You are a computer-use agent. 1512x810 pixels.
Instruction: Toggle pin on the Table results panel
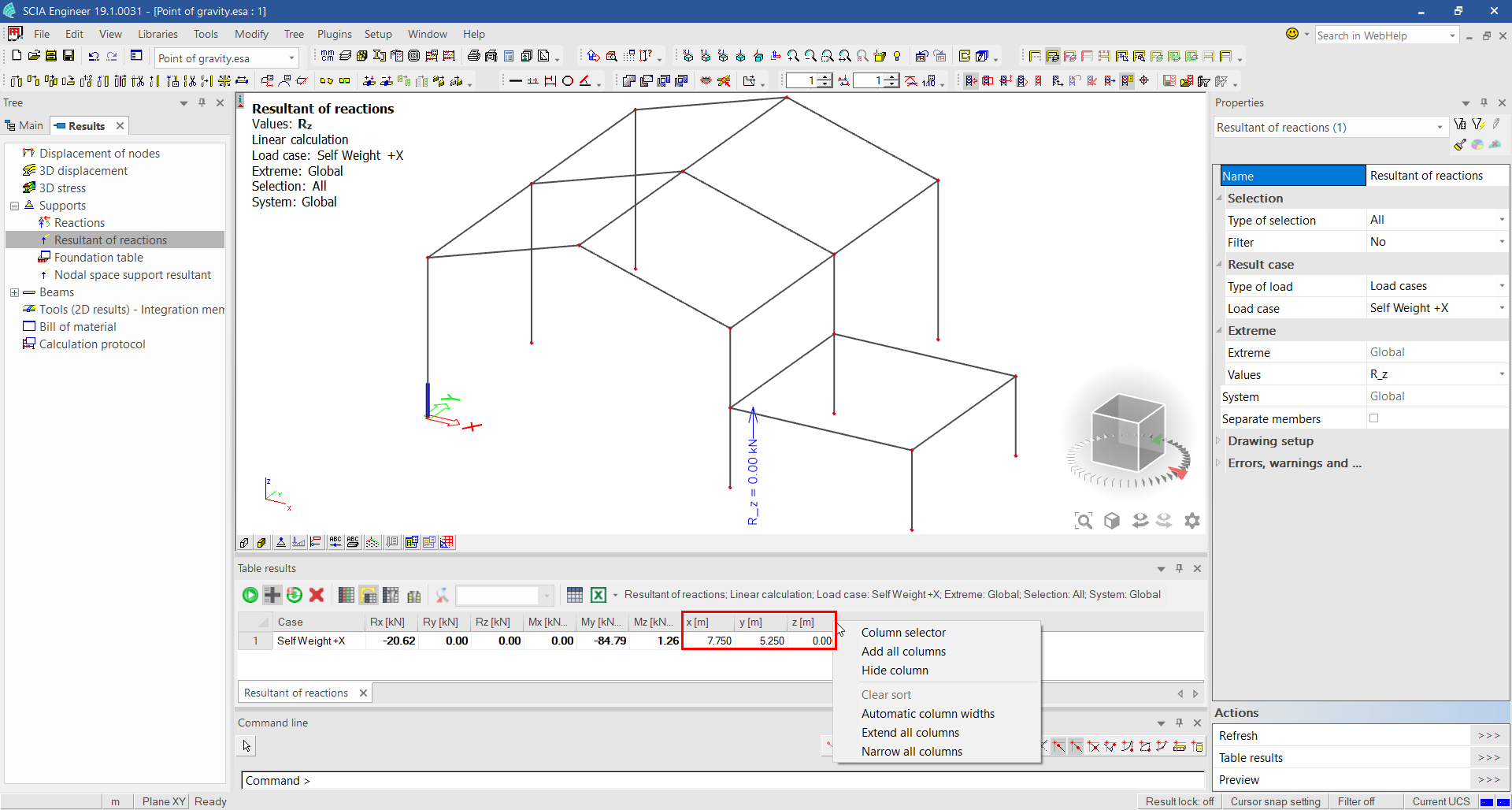pyautogui.click(x=1179, y=568)
